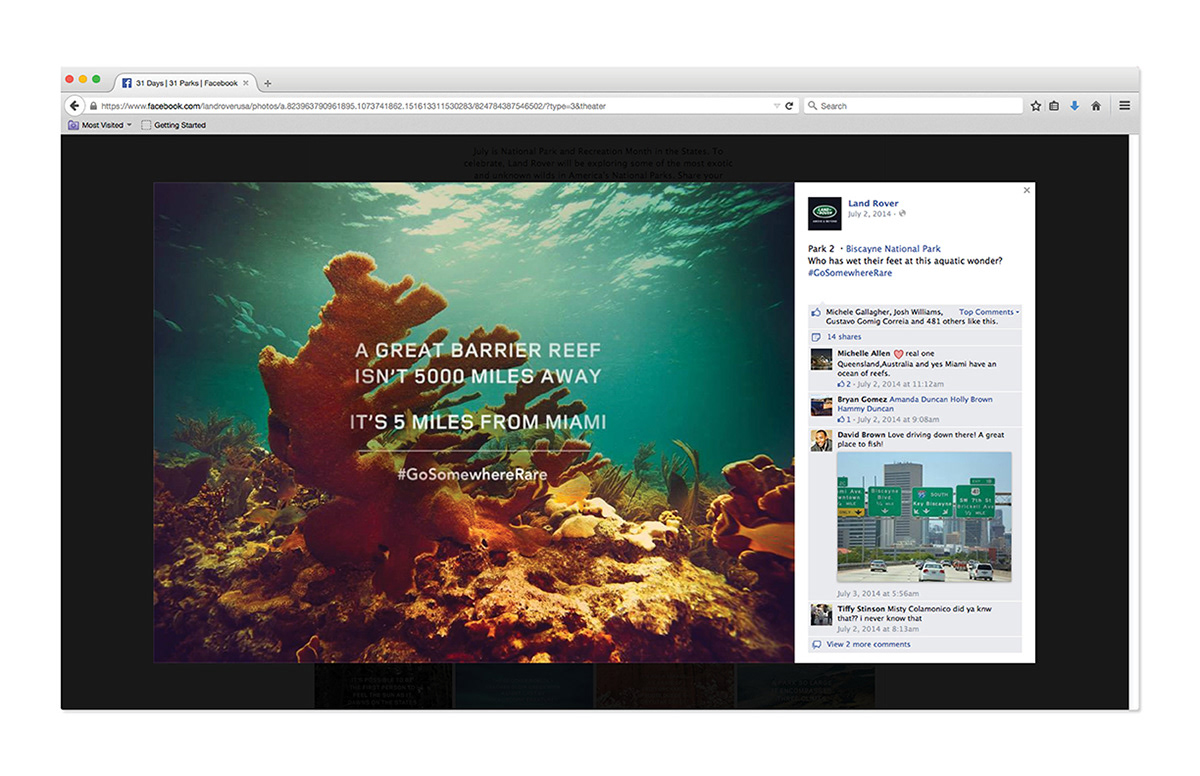Viewport: 1200px width, 776px height.
Task: Open Michelle Allen's profile name
Action: pos(863,354)
